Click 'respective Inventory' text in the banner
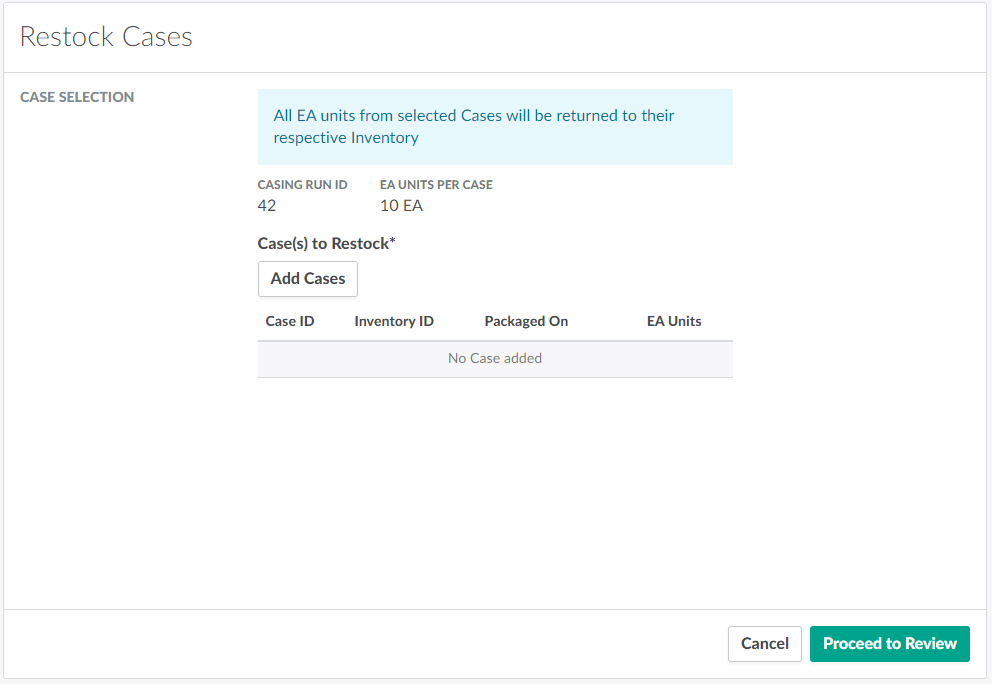992x684 pixels. pos(346,138)
